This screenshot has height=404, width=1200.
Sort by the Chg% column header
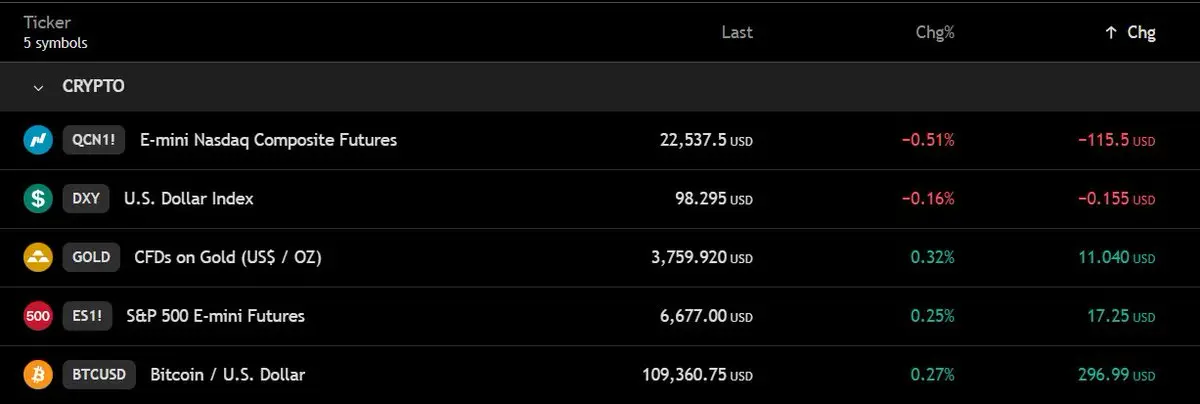(x=935, y=32)
